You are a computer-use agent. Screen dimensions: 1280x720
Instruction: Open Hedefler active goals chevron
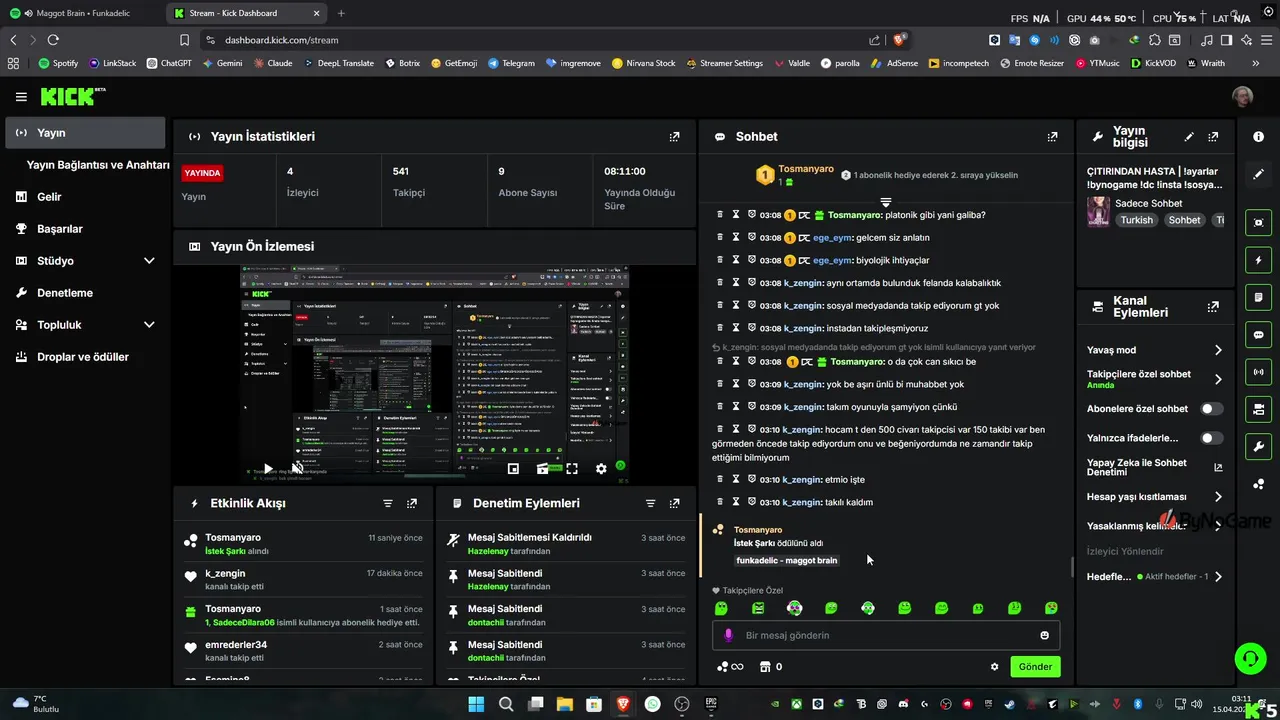(1218, 577)
